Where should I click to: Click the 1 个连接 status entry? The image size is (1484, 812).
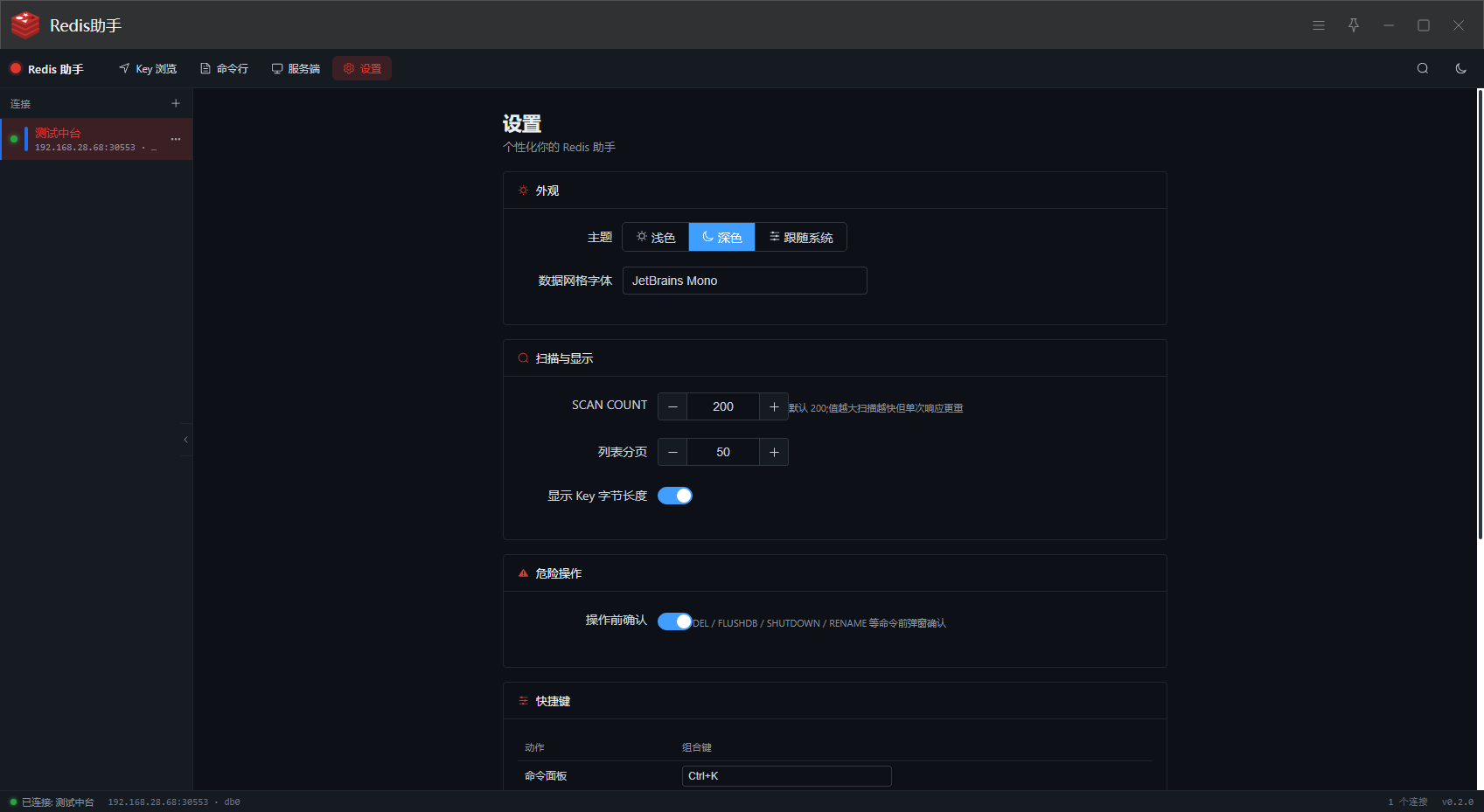(x=1407, y=802)
